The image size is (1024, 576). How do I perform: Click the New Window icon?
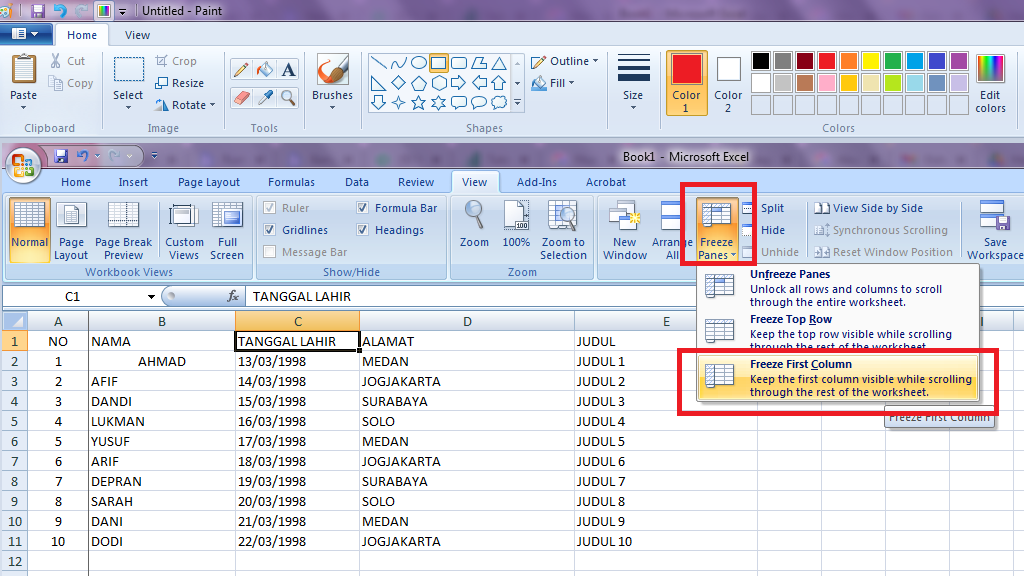point(625,216)
